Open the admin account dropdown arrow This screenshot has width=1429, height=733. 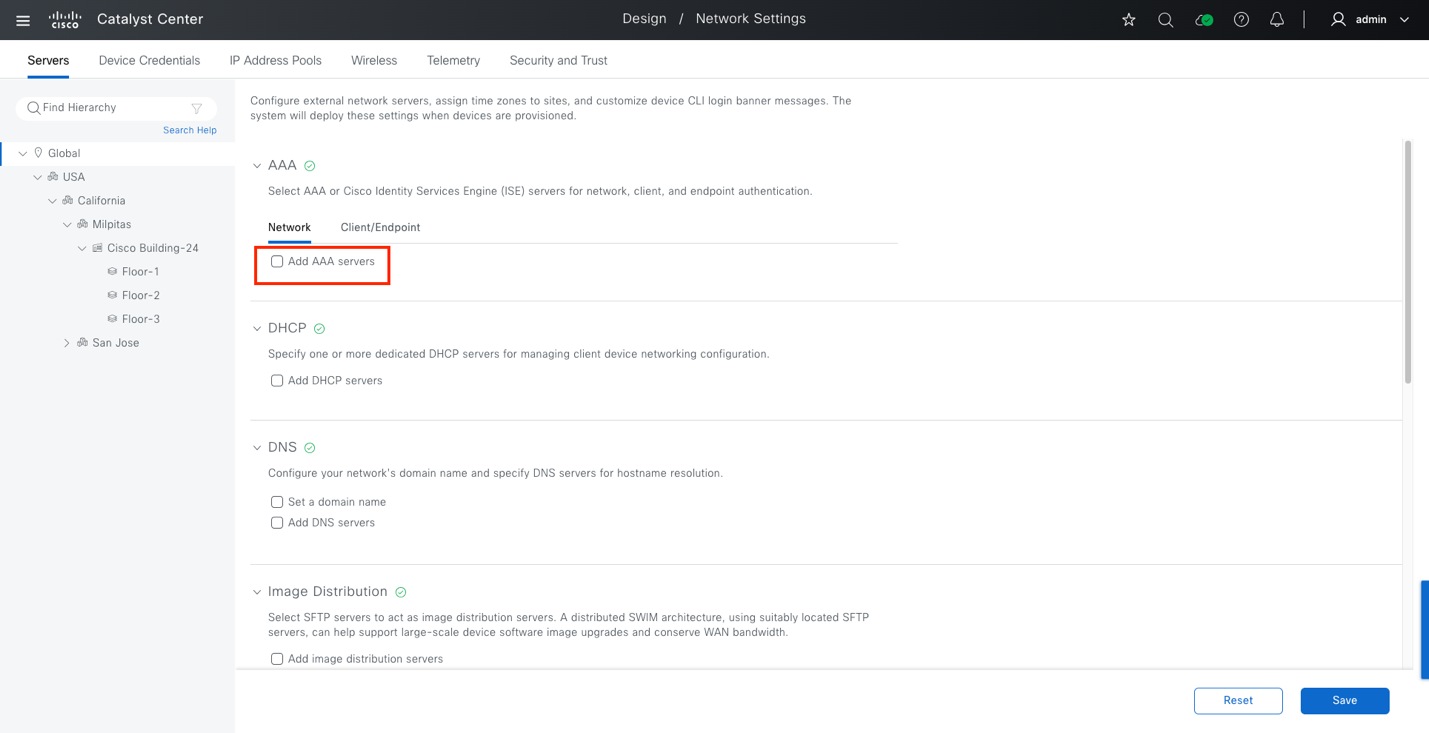(x=1404, y=18)
